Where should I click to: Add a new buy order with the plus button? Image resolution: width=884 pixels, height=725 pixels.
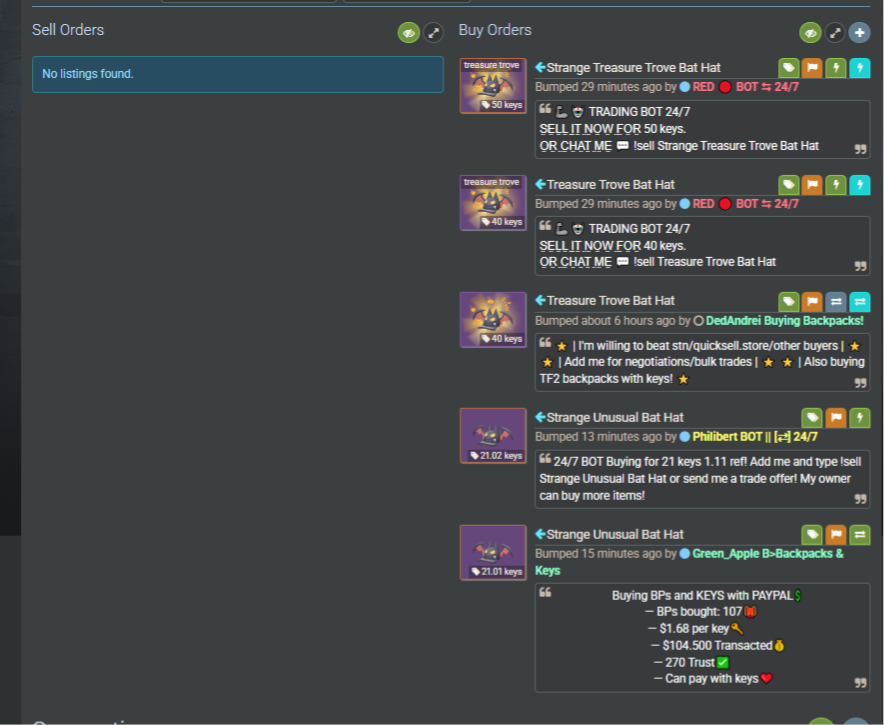point(859,33)
